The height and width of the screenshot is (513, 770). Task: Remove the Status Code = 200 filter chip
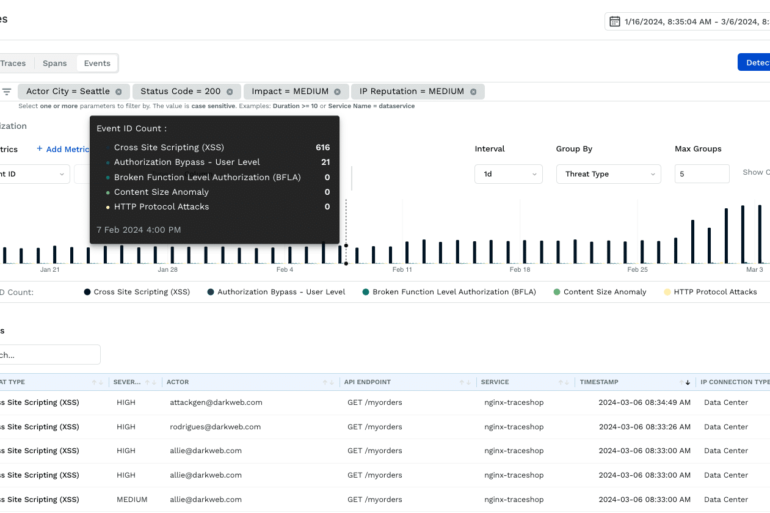[229, 92]
